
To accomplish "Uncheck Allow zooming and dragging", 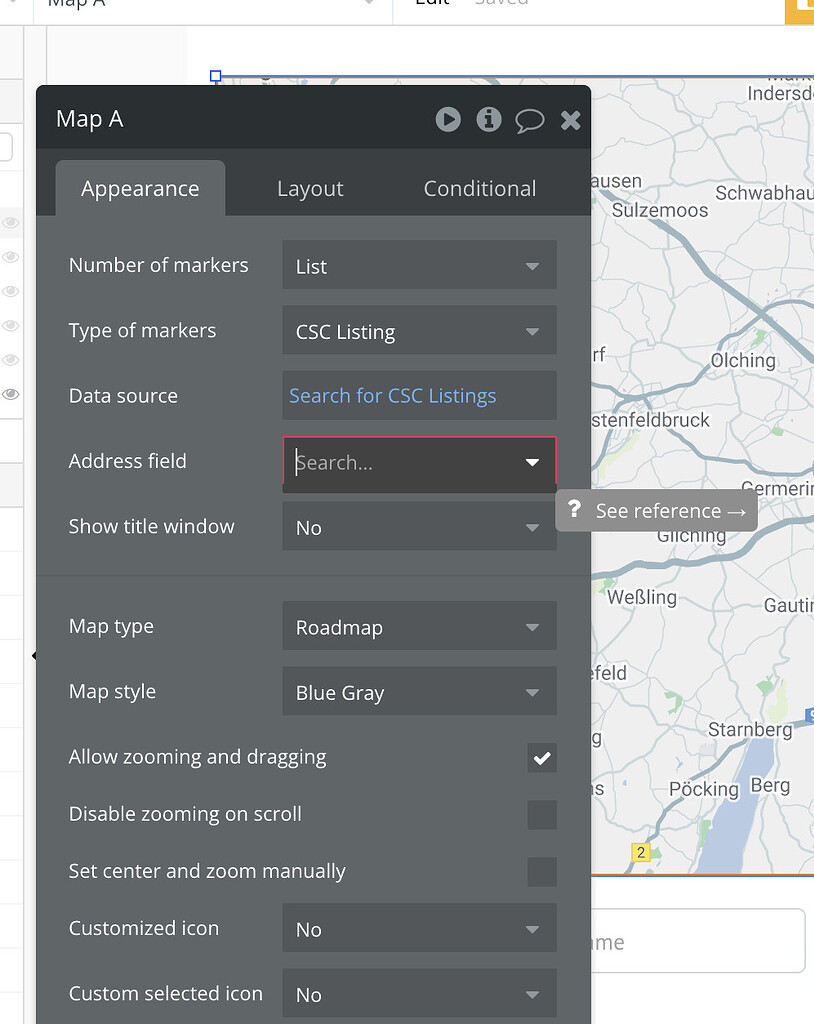I will point(541,758).
